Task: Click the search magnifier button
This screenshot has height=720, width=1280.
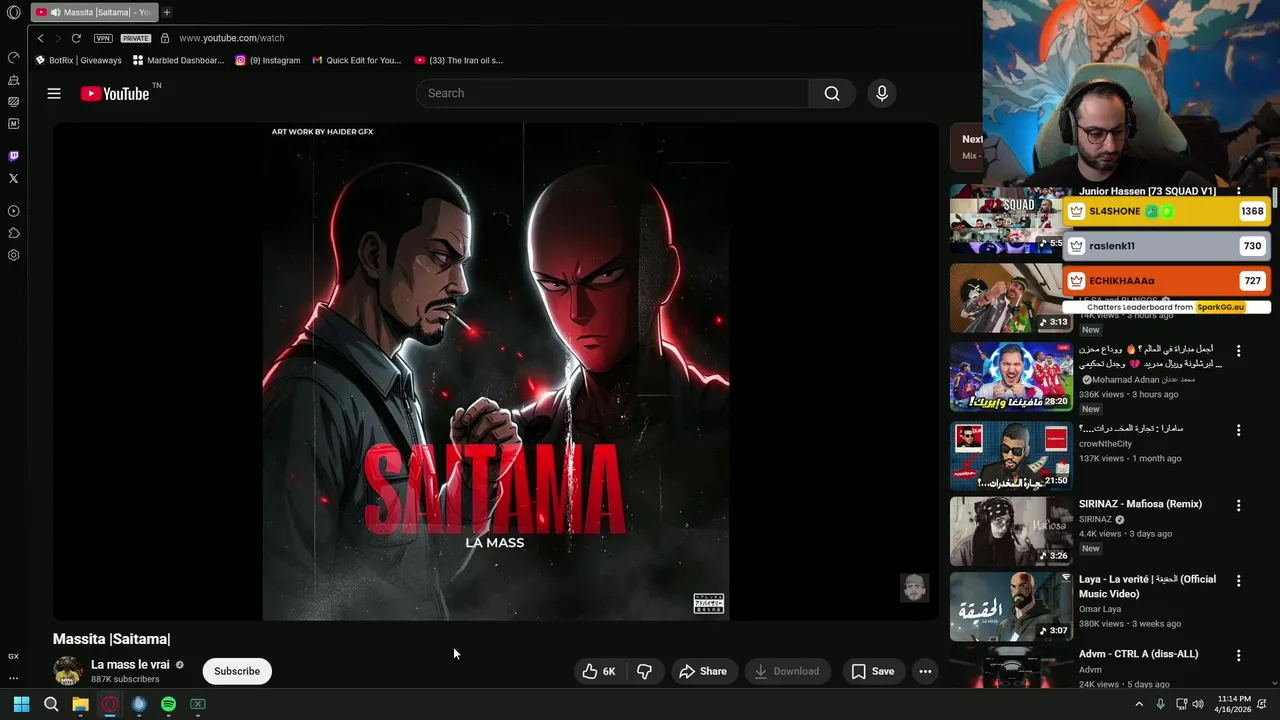Action: [832, 93]
